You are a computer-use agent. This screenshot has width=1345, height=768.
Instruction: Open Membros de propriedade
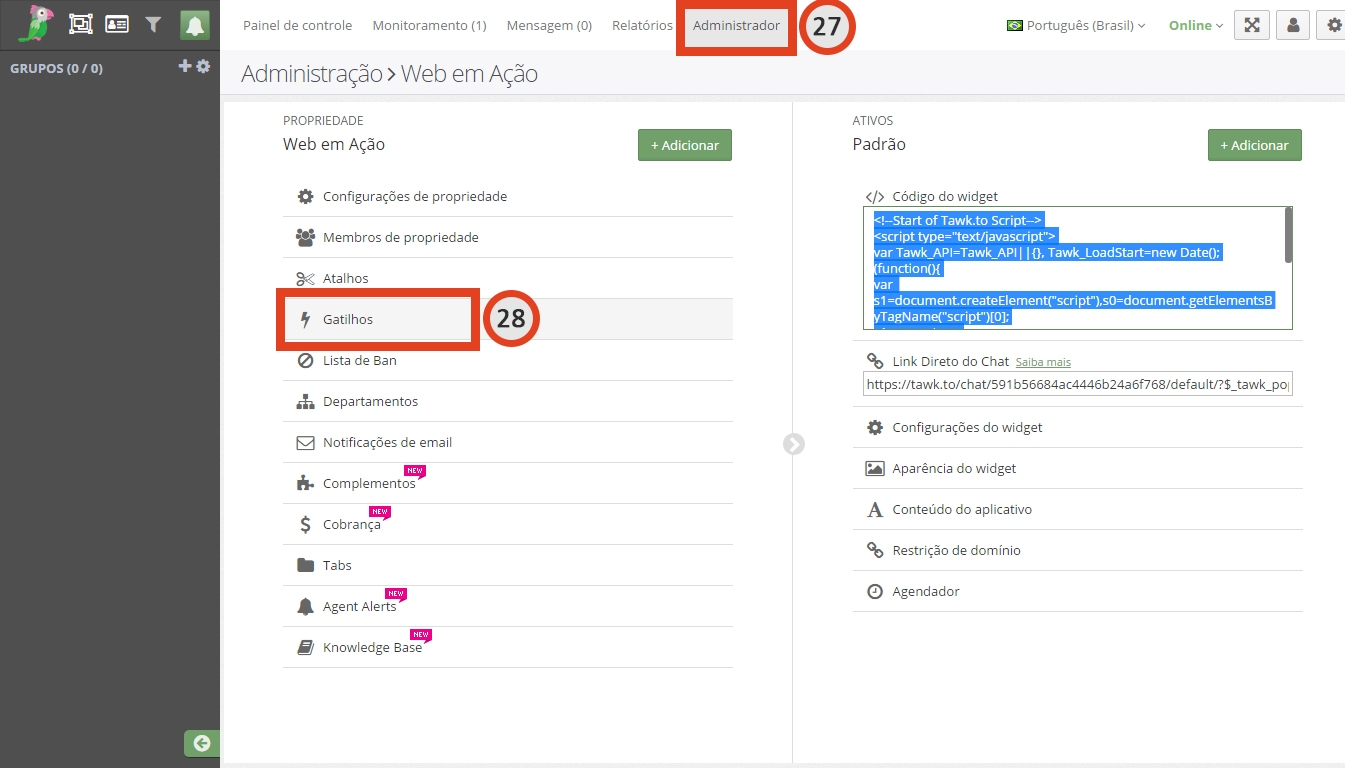pyautogui.click(x=508, y=237)
